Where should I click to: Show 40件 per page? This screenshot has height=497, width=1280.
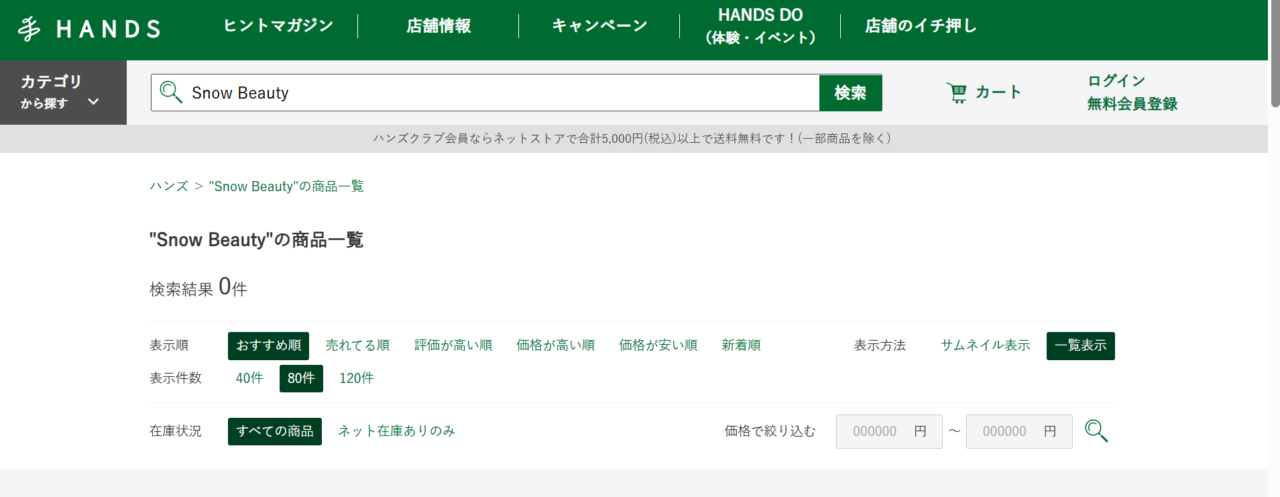coord(250,379)
